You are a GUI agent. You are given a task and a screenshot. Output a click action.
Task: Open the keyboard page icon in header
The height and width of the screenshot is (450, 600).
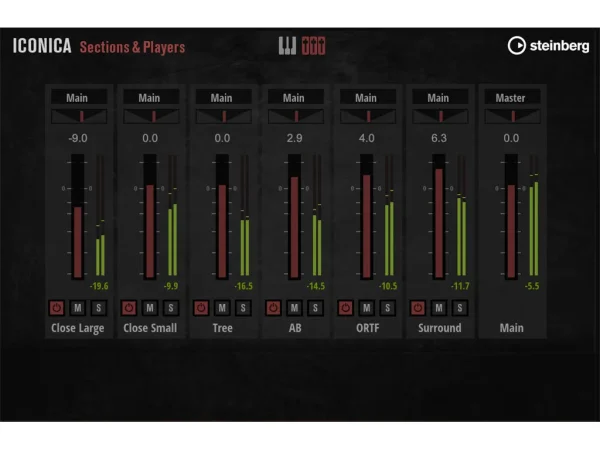[287, 45]
